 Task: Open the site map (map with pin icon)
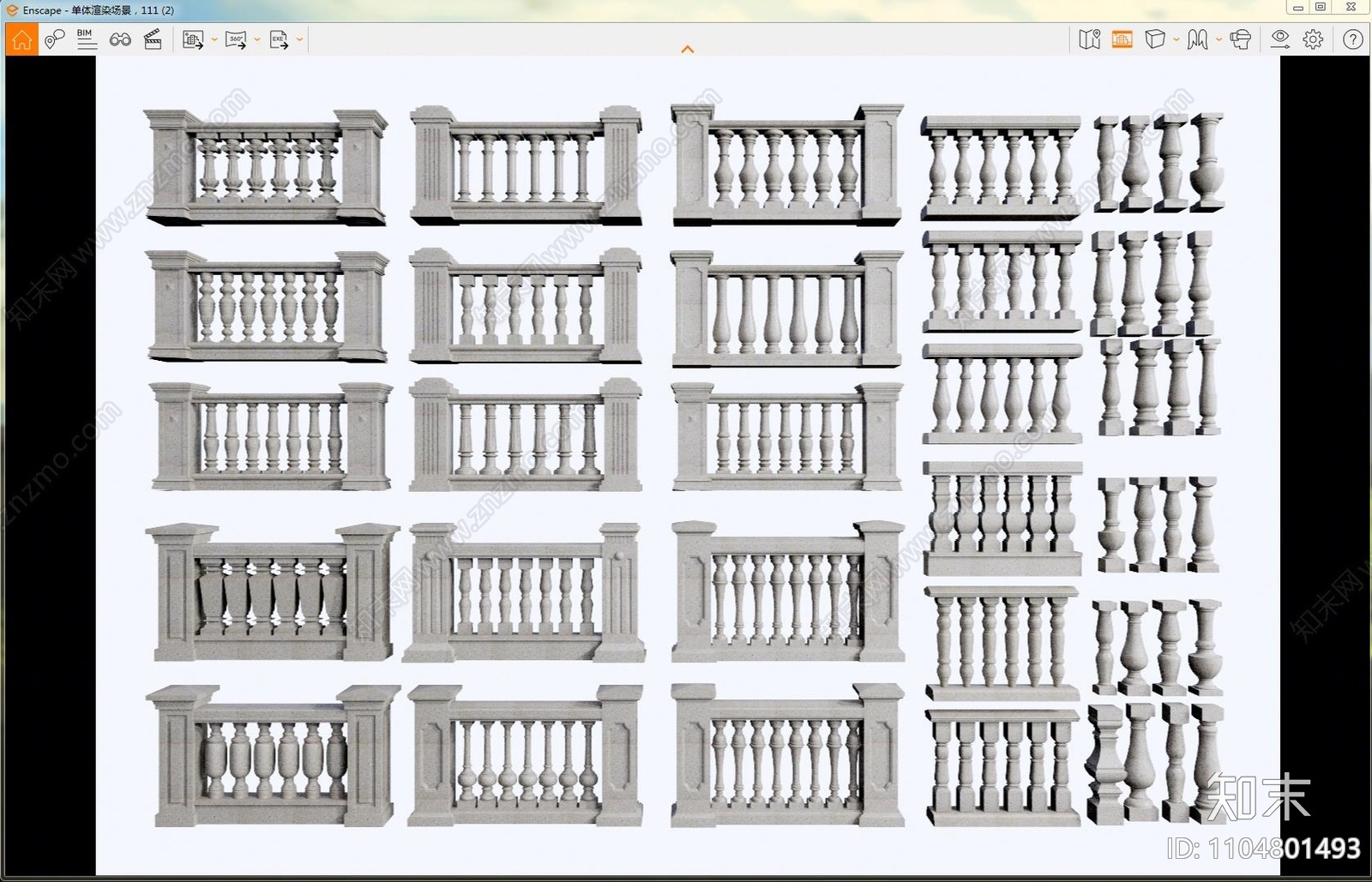click(x=1089, y=39)
